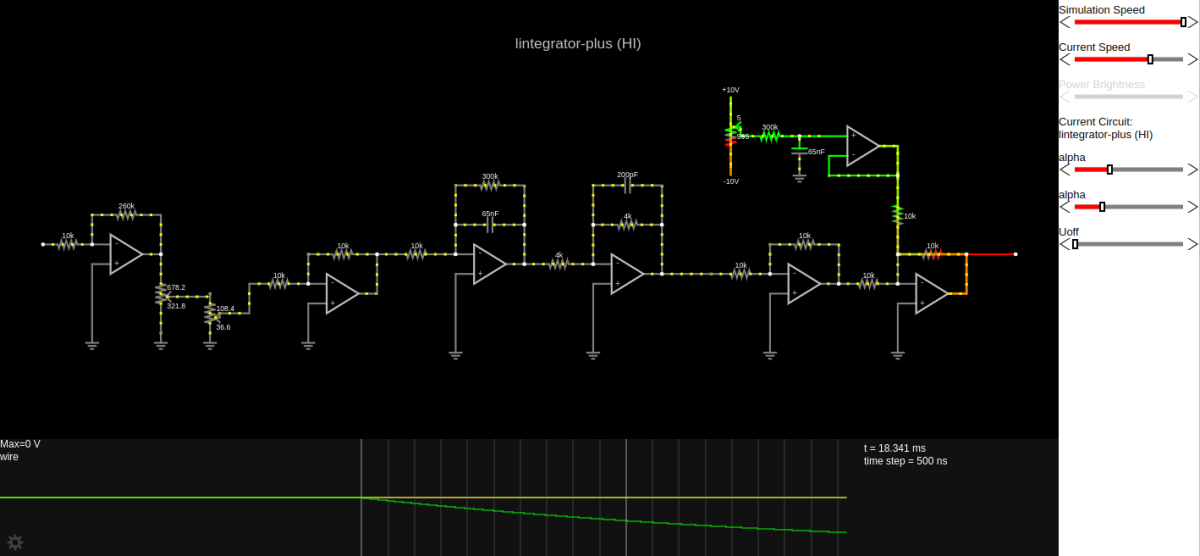Viewport: 1200px width, 556px height.
Task: Click left arrow of Current Speed slider
Action: (1066, 59)
